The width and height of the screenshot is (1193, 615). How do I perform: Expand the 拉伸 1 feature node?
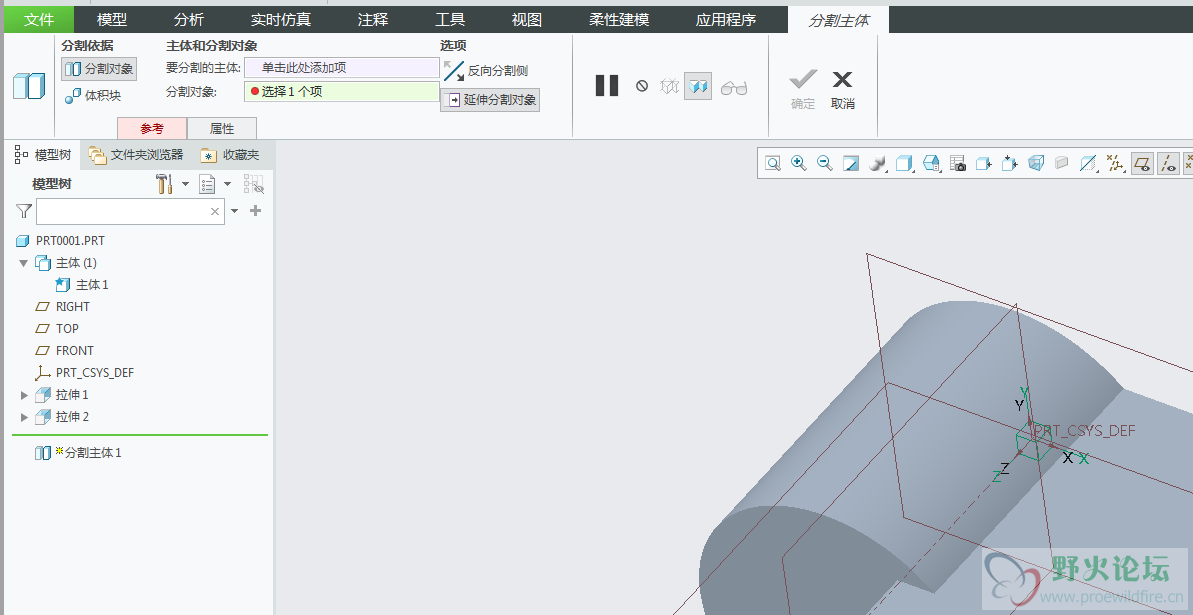[x=24, y=395]
